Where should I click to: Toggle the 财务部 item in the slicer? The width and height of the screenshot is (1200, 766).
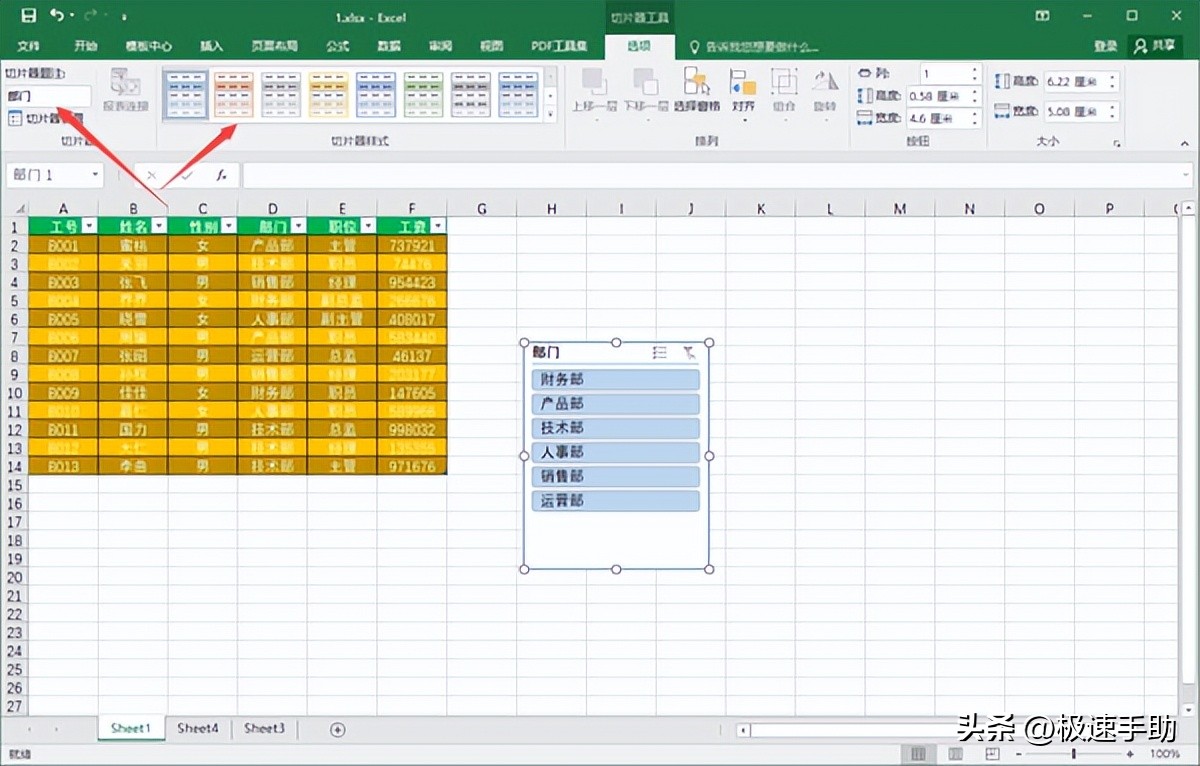(x=614, y=379)
